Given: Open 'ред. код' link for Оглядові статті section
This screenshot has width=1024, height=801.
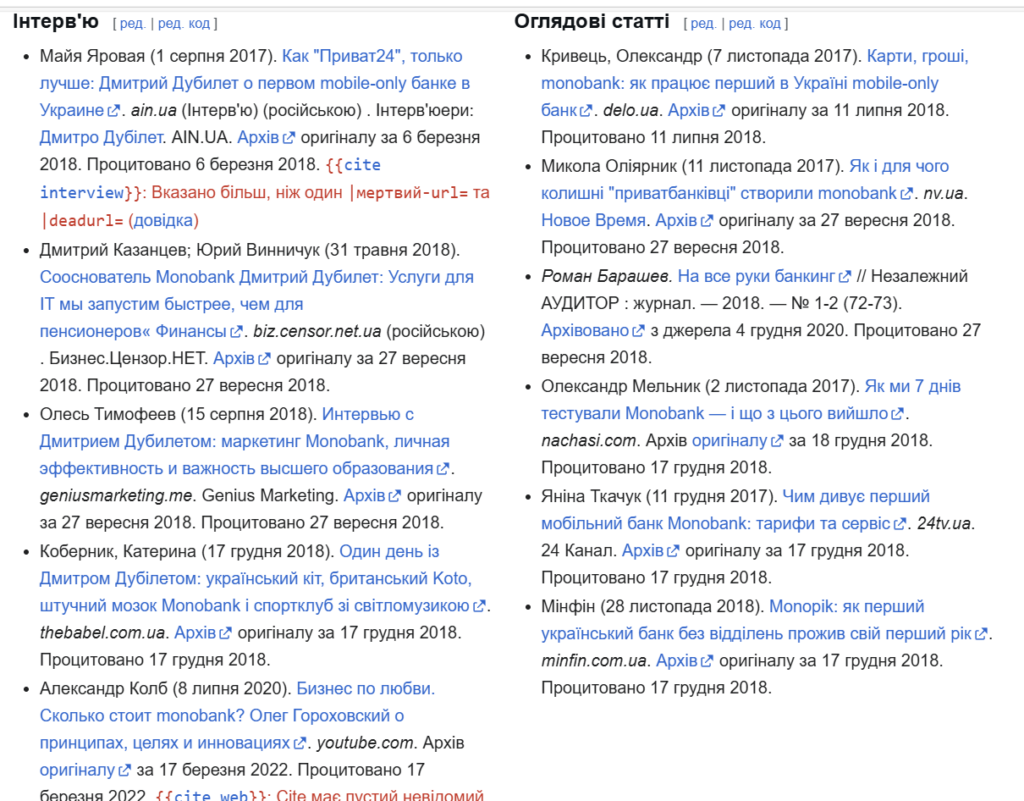Looking at the screenshot, I should tap(755, 24).
